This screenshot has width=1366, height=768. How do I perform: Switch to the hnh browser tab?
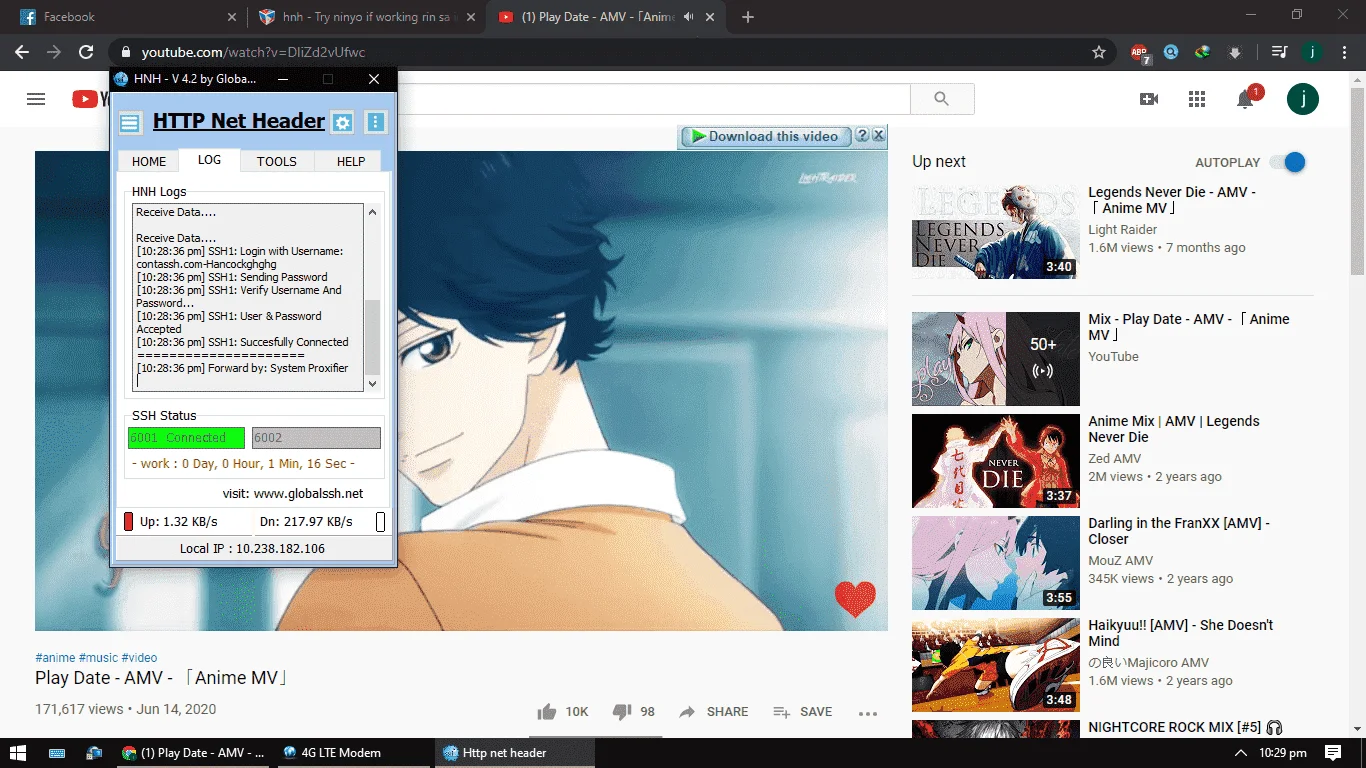tap(364, 17)
